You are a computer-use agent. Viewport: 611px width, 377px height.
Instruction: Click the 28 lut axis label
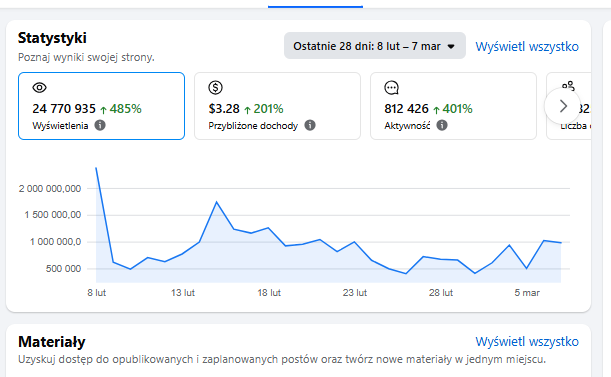pos(441,293)
